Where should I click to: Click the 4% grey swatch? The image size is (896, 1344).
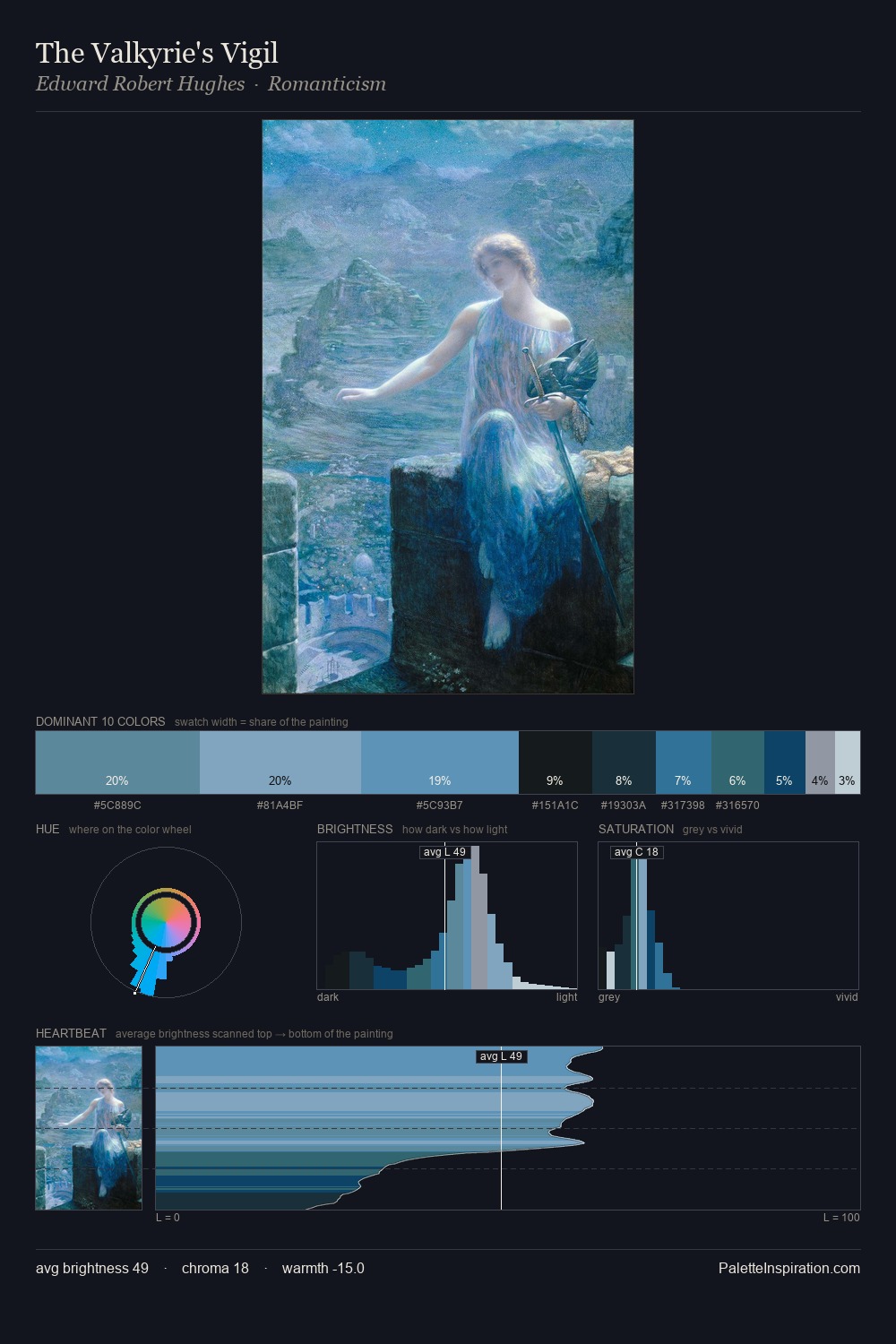click(x=820, y=762)
